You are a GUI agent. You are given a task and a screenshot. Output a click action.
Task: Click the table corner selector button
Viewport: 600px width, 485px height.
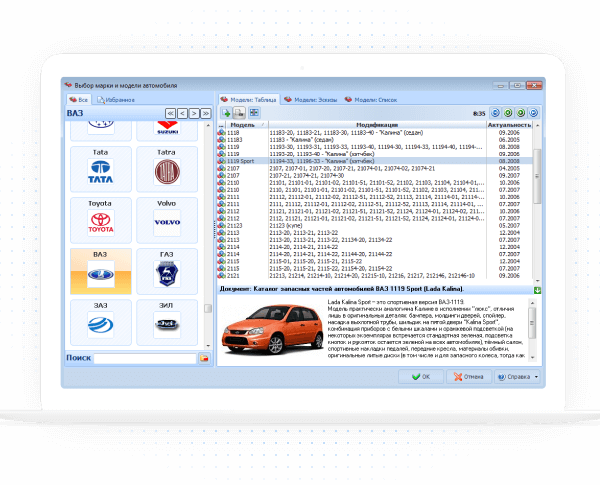pyautogui.click(x=221, y=125)
